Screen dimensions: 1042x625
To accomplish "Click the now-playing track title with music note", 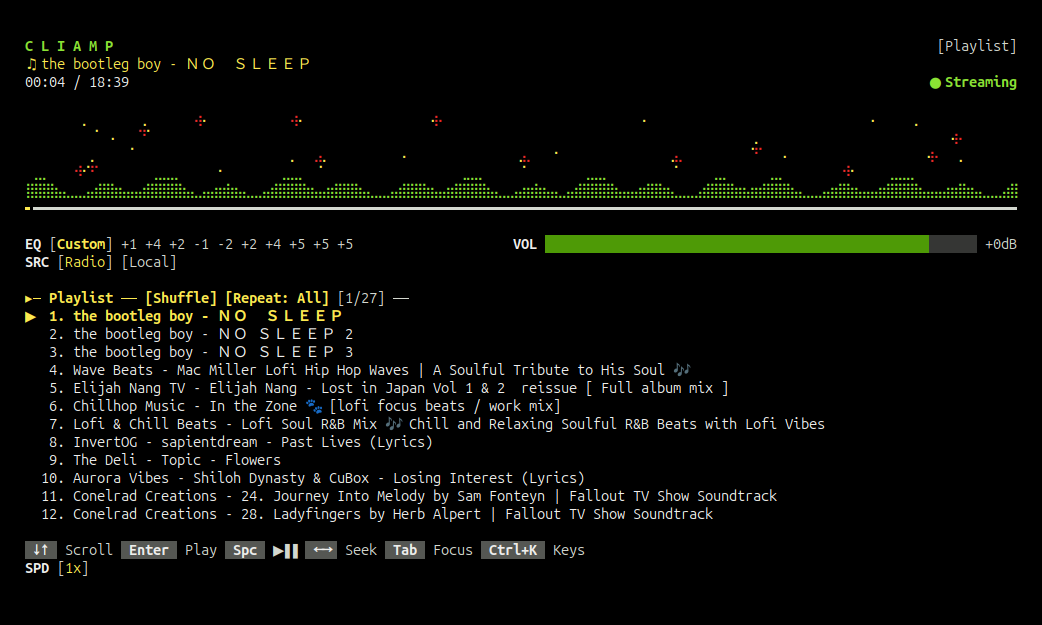I will click(167, 64).
